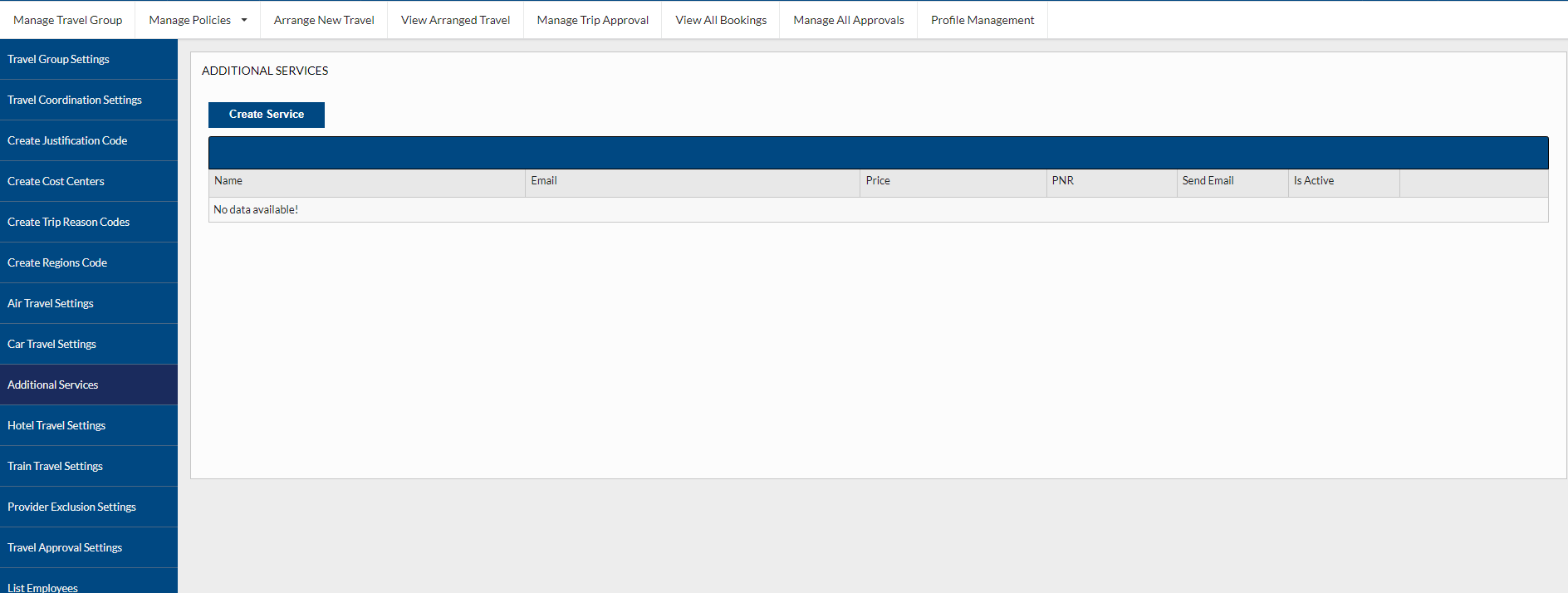
Task: Open Provider Exclusion Settings
Action: [x=89, y=507]
